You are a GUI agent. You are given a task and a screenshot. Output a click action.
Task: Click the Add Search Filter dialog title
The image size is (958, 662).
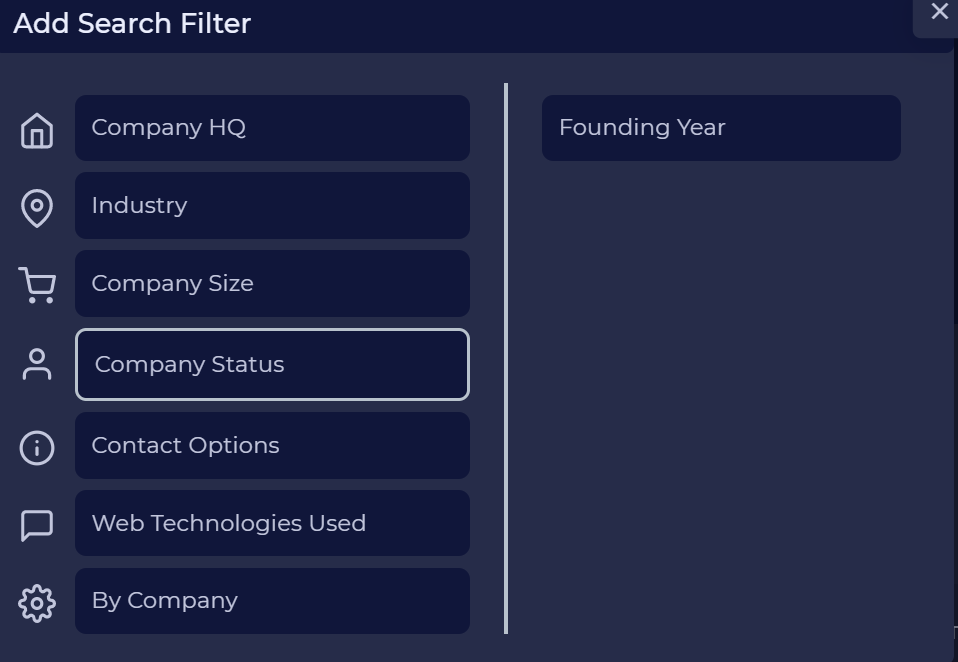click(x=132, y=23)
